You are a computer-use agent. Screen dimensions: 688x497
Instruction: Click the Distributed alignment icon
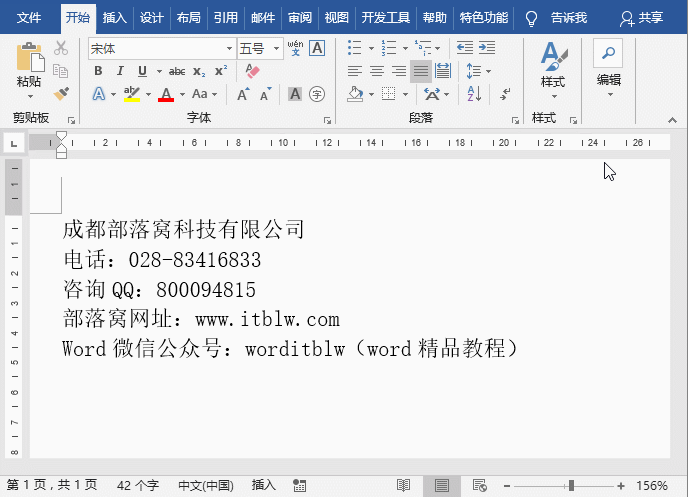tap(443, 71)
